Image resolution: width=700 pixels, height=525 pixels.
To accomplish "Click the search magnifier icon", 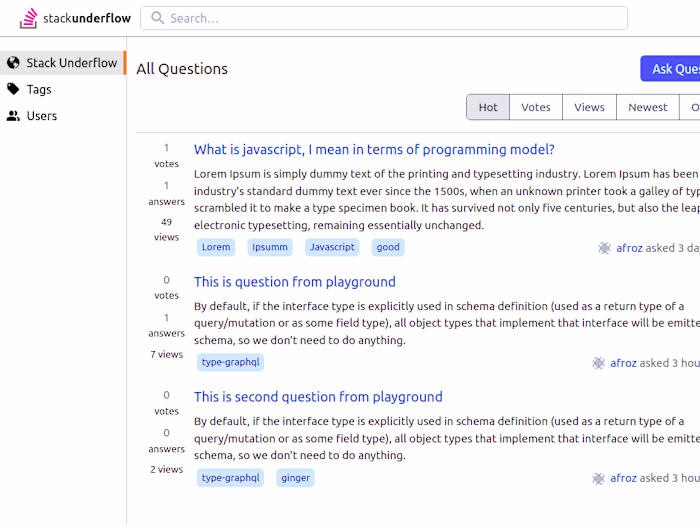I will (x=158, y=18).
